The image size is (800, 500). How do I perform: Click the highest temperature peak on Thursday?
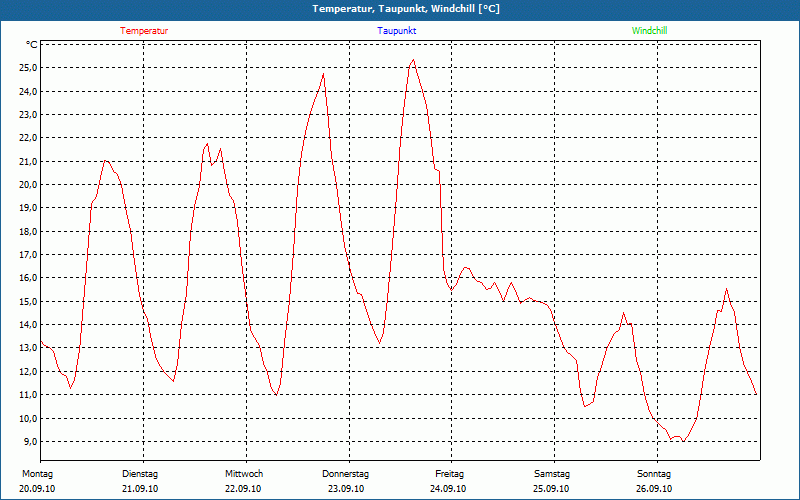[x=413, y=60]
